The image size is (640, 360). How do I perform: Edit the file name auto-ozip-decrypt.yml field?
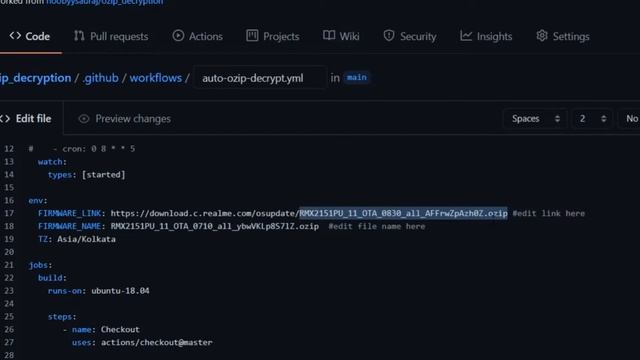click(x=260, y=78)
